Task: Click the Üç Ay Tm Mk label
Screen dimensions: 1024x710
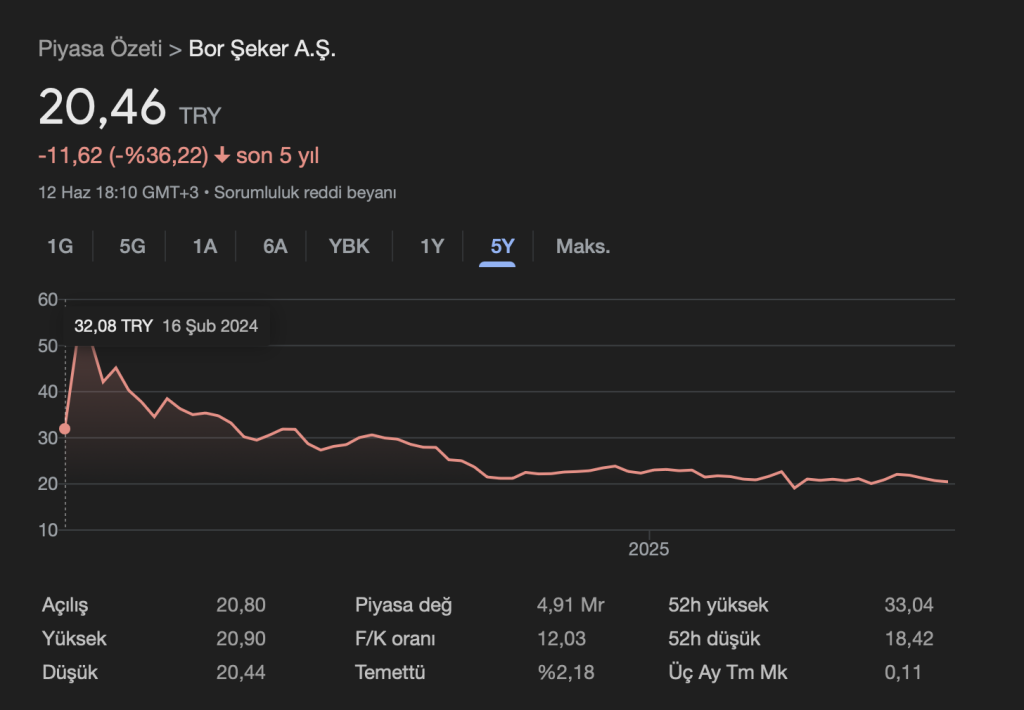Action: (728, 672)
